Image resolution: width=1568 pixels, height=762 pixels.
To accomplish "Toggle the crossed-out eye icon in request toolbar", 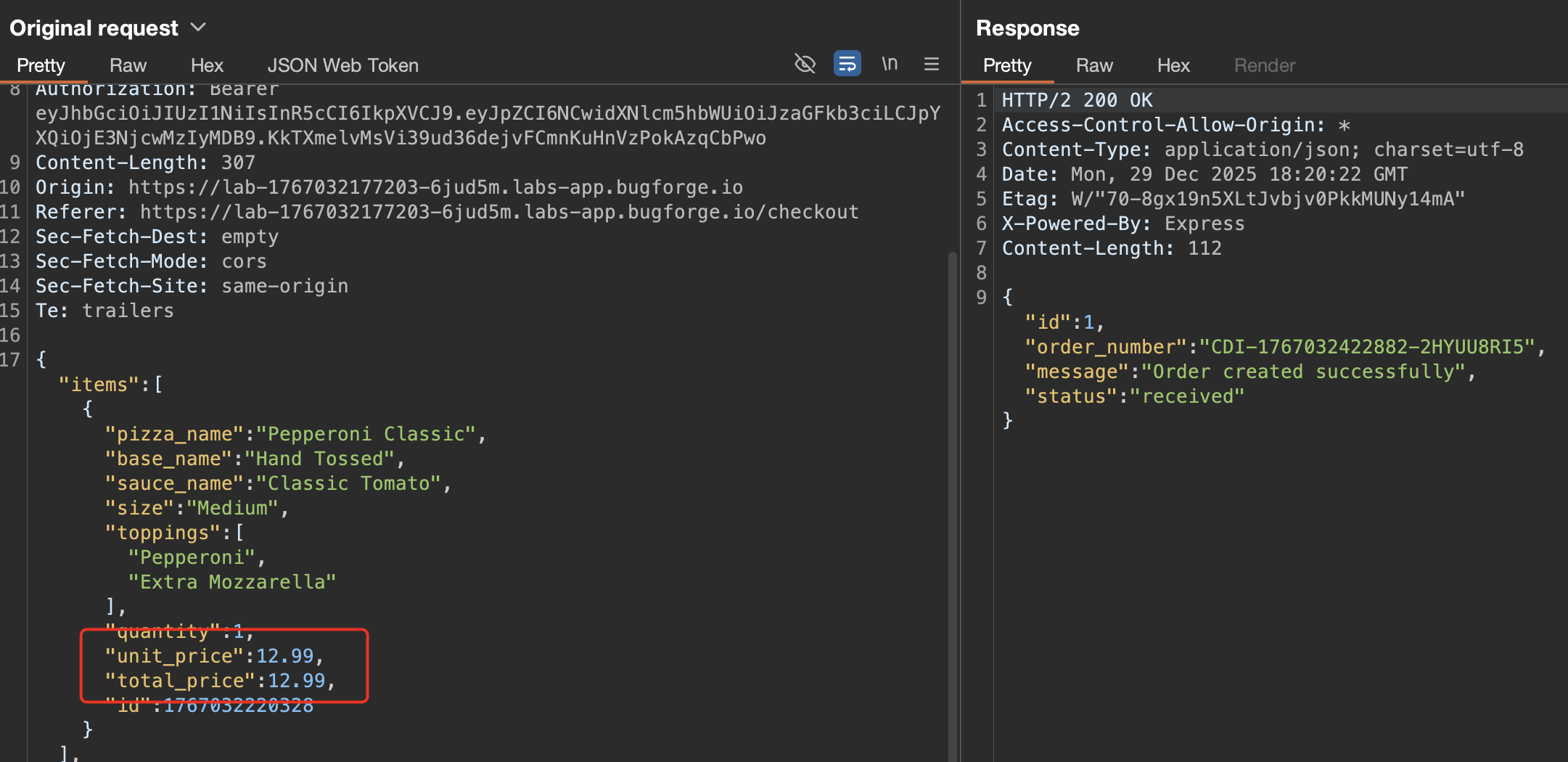I will click(805, 64).
